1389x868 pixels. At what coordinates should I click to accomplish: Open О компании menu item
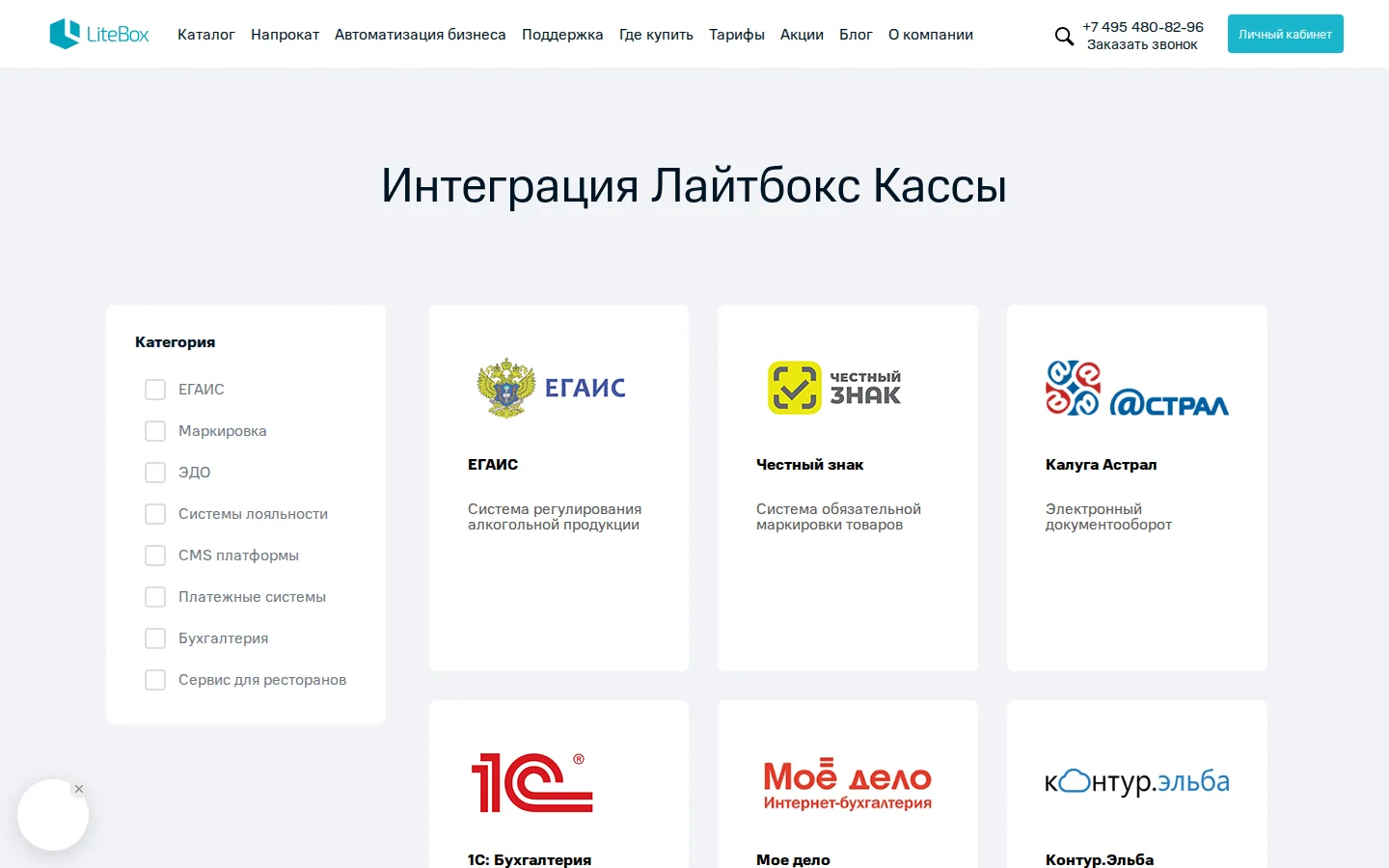(x=931, y=35)
